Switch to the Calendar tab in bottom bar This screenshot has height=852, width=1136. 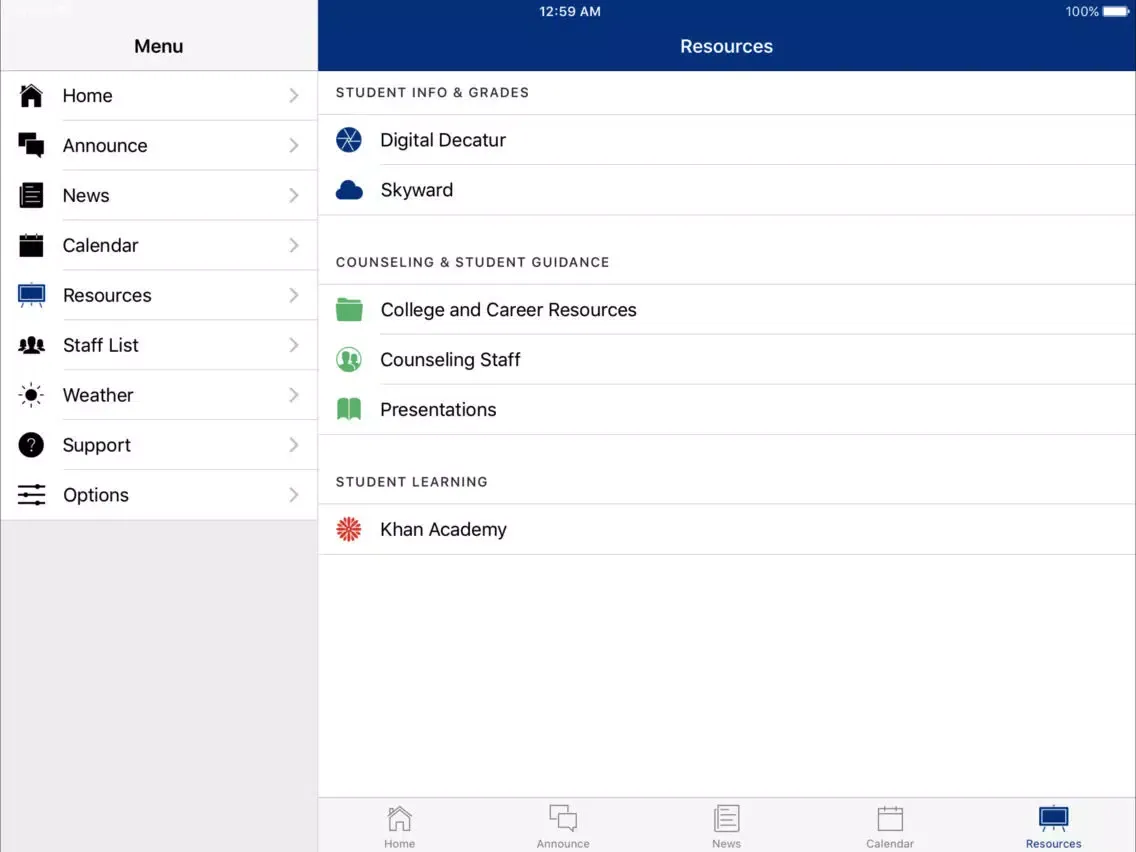coord(890,827)
